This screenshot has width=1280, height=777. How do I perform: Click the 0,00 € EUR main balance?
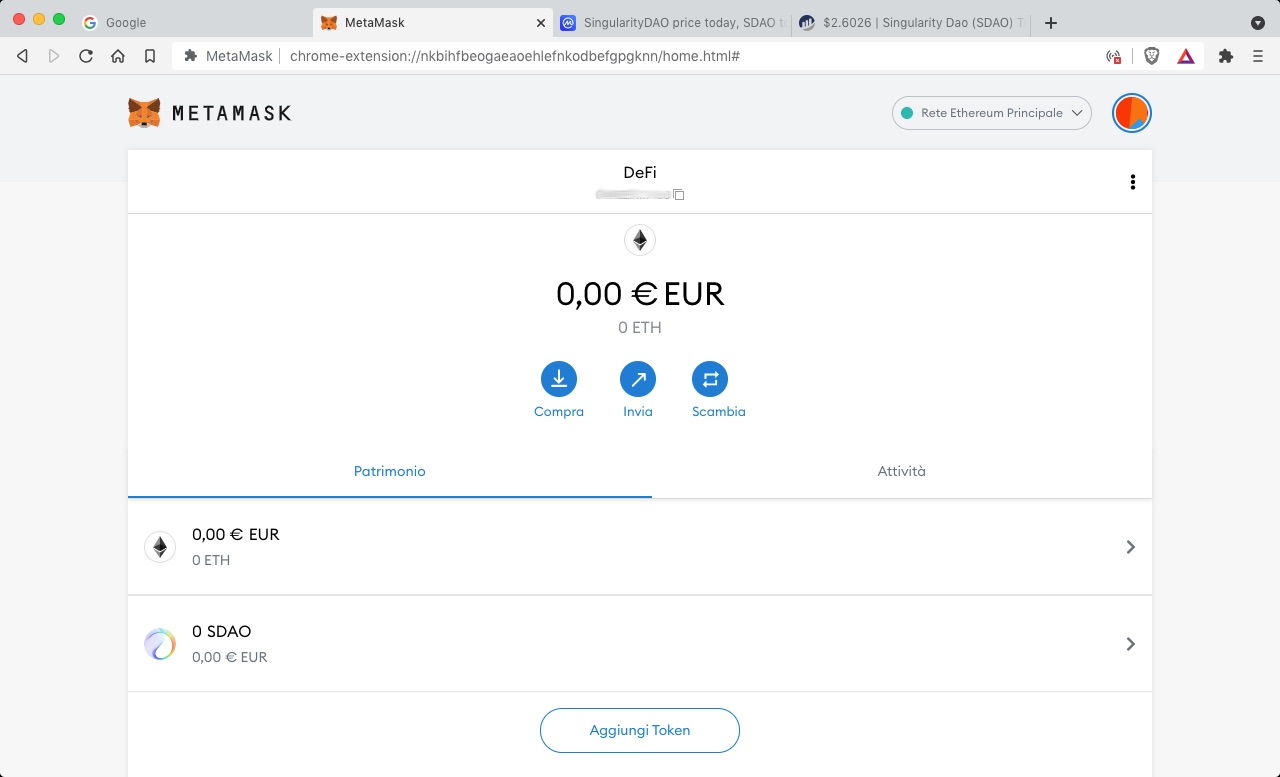pos(640,294)
